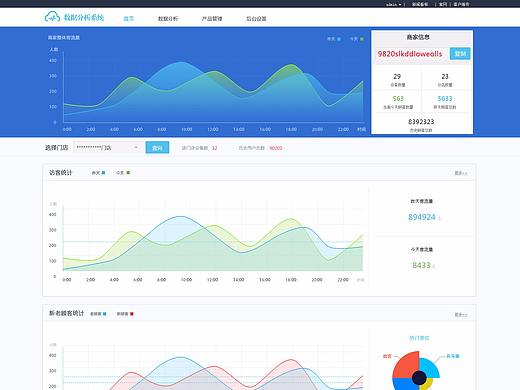Open the 后台设置 navigation tab
Screen dimensions: 520x390
pyautogui.click(x=256, y=19)
